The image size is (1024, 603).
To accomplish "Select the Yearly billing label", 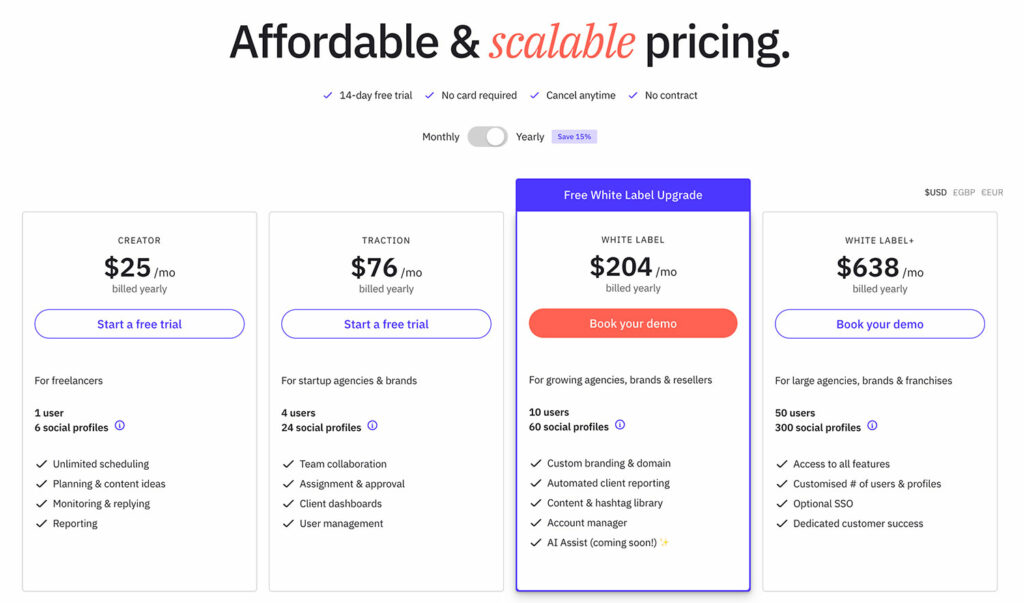I will click(530, 137).
